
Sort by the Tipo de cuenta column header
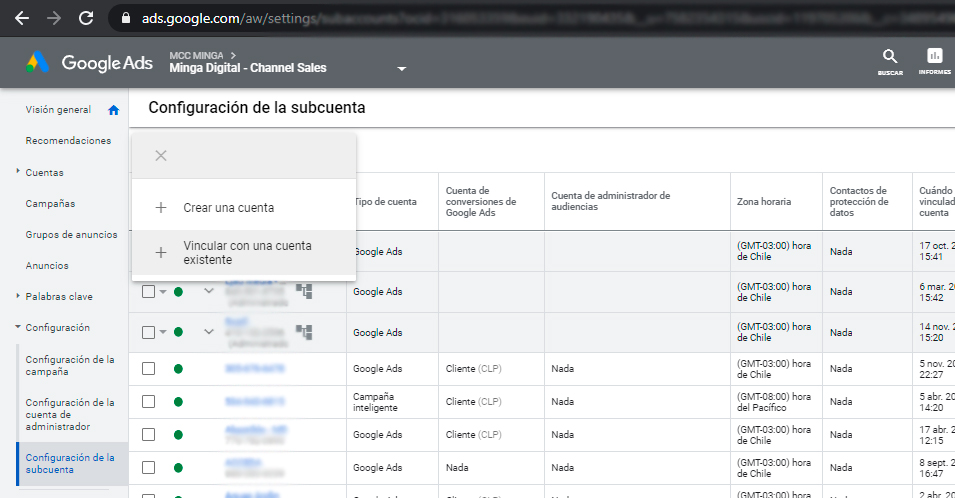[386, 202]
